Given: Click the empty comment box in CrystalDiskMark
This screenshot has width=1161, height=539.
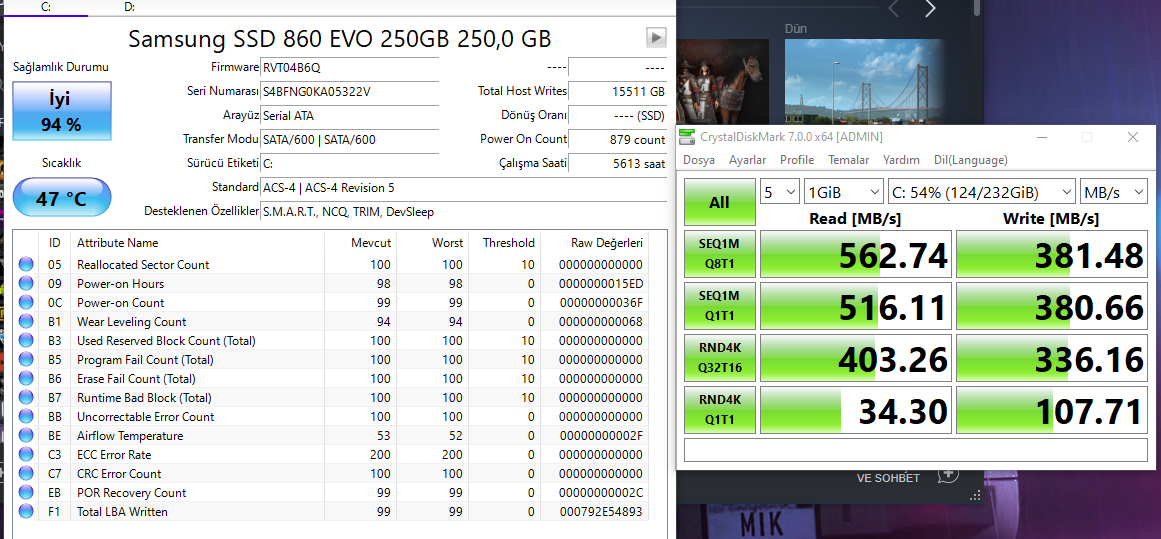Looking at the screenshot, I should 914,449.
